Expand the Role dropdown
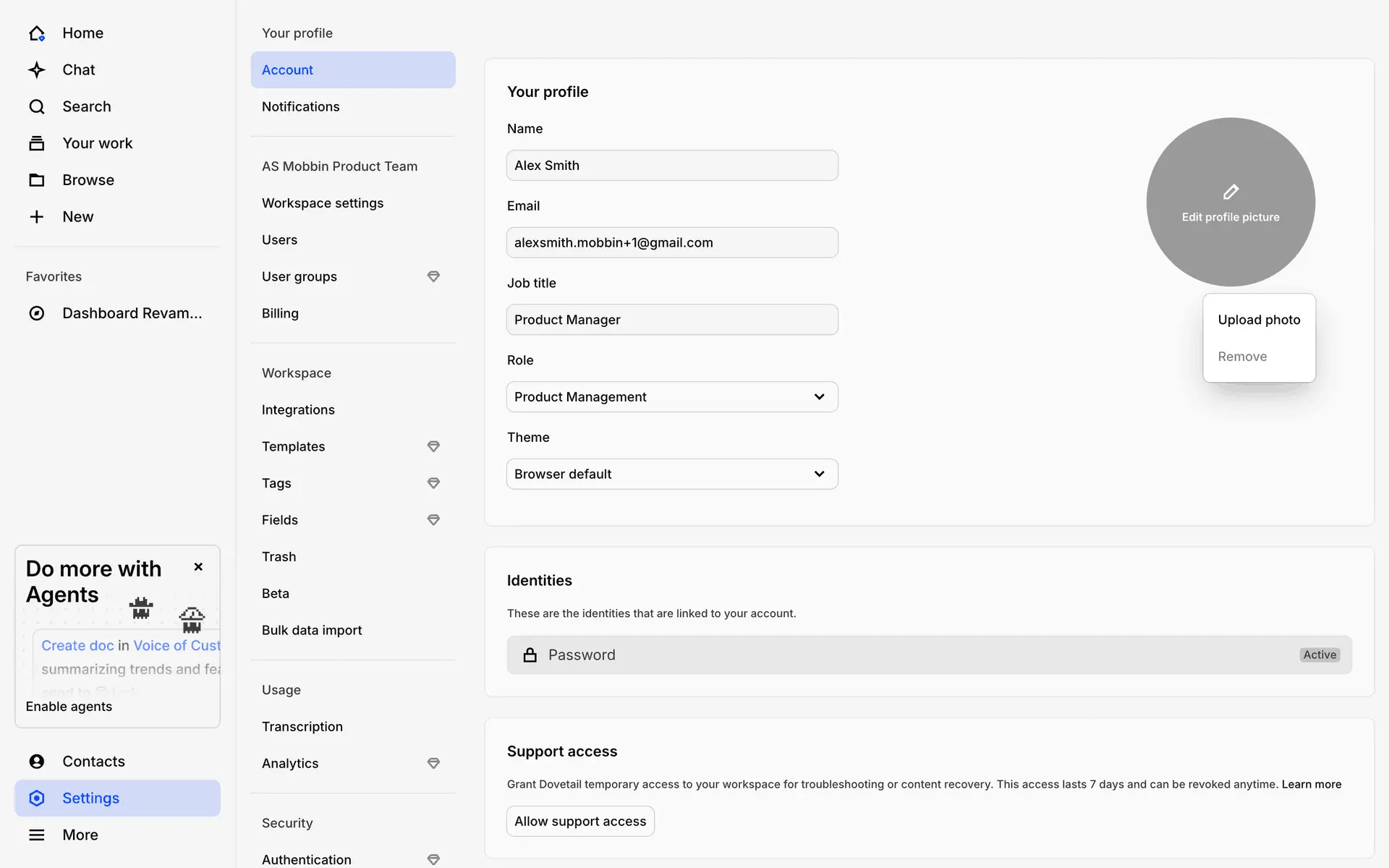Viewport: 1389px width, 868px height. [x=672, y=397]
